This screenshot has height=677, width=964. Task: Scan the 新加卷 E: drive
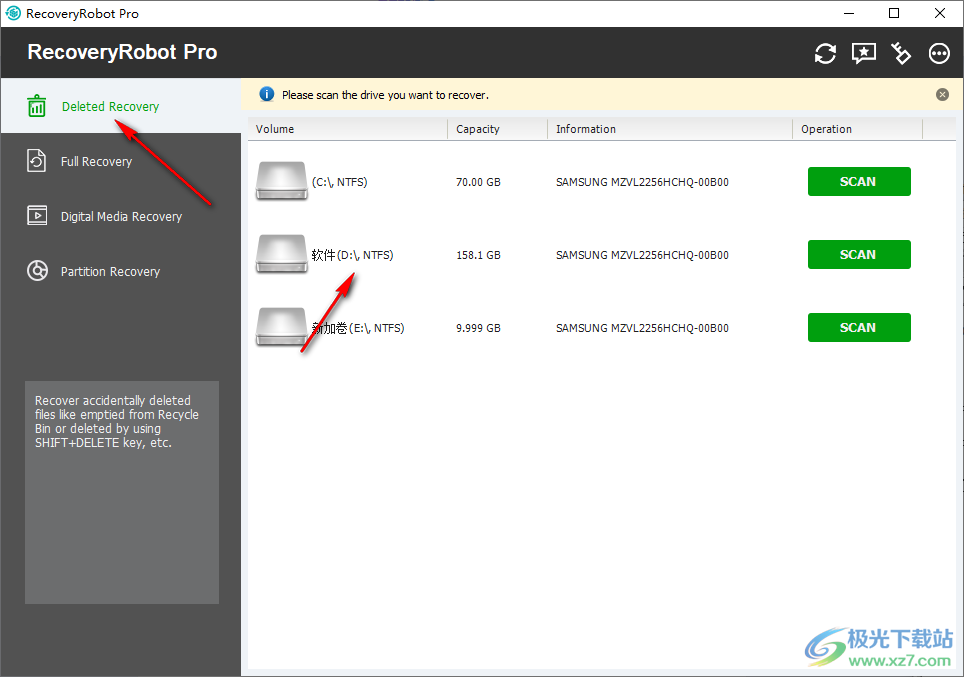[x=859, y=328]
